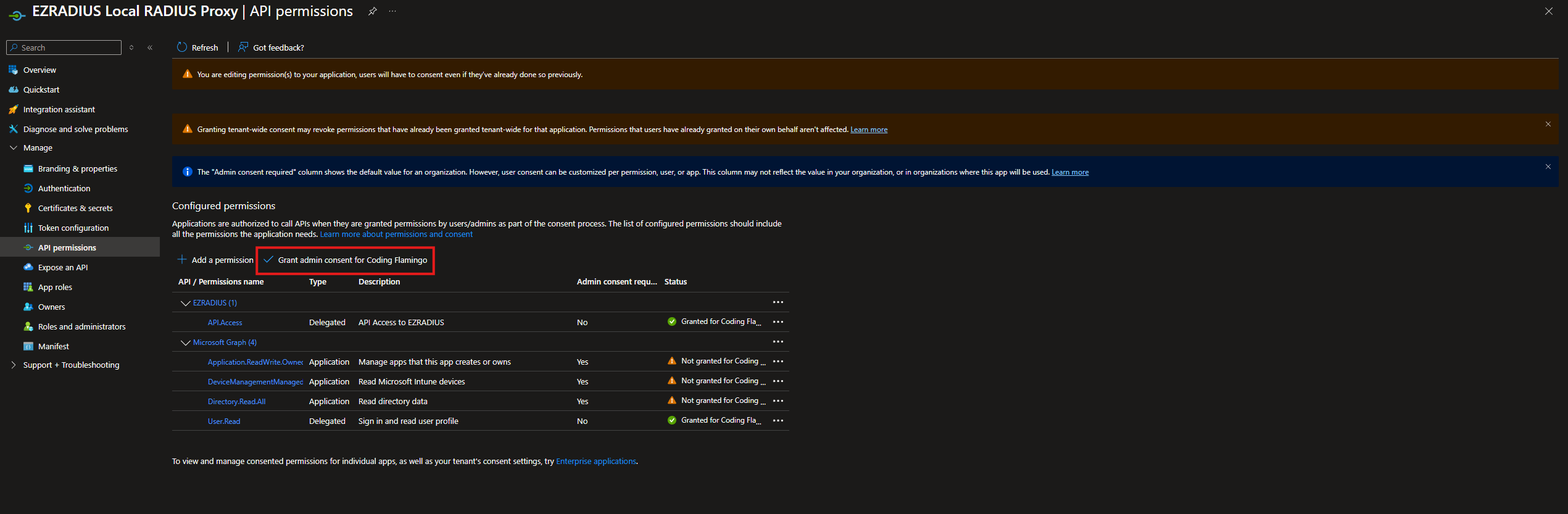Grant admin consent for Coding Flamingo
The height and width of the screenshot is (514, 1568).
pyautogui.click(x=346, y=260)
